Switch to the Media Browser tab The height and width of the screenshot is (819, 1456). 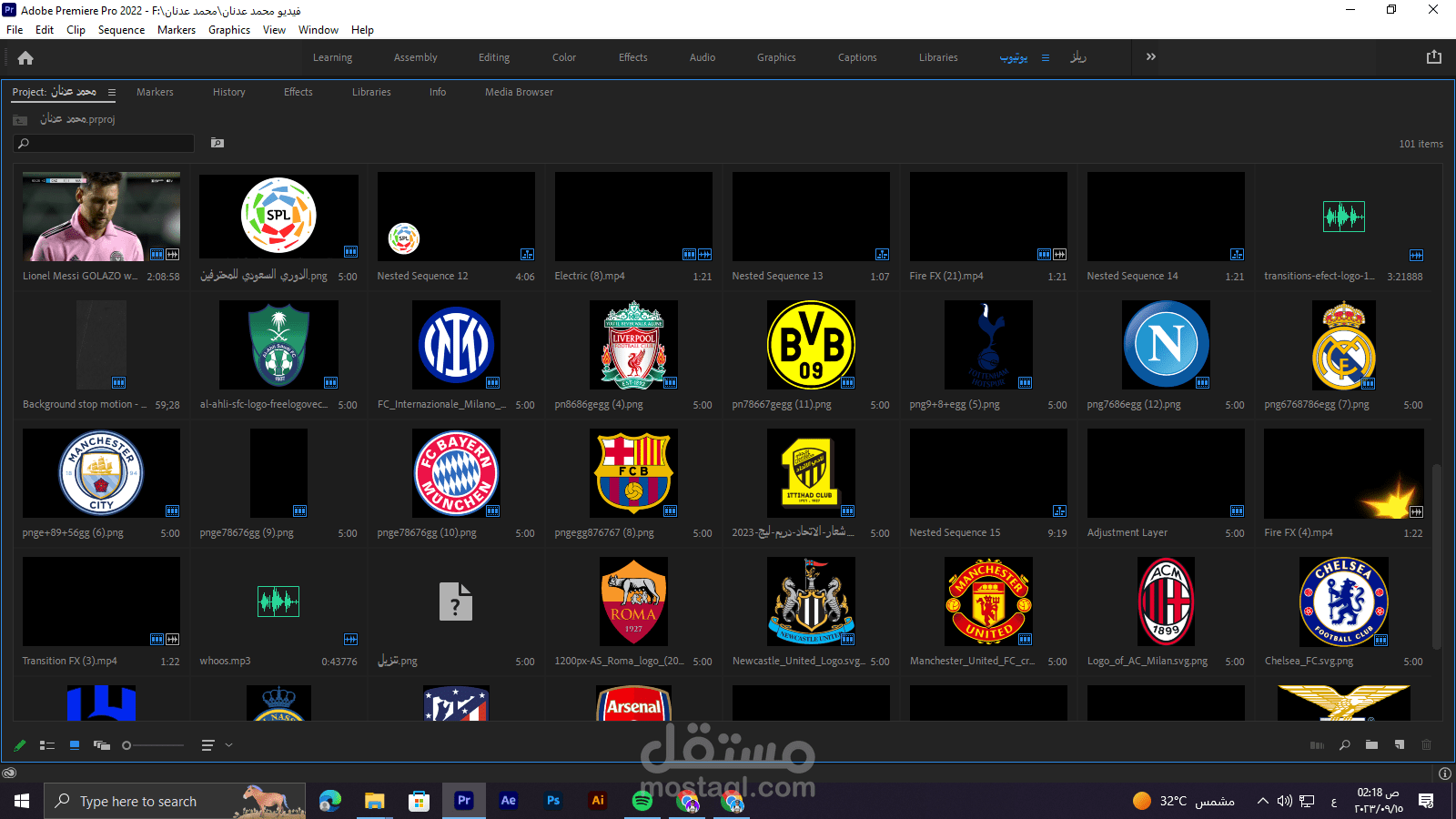pyautogui.click(x=519, y=92)
